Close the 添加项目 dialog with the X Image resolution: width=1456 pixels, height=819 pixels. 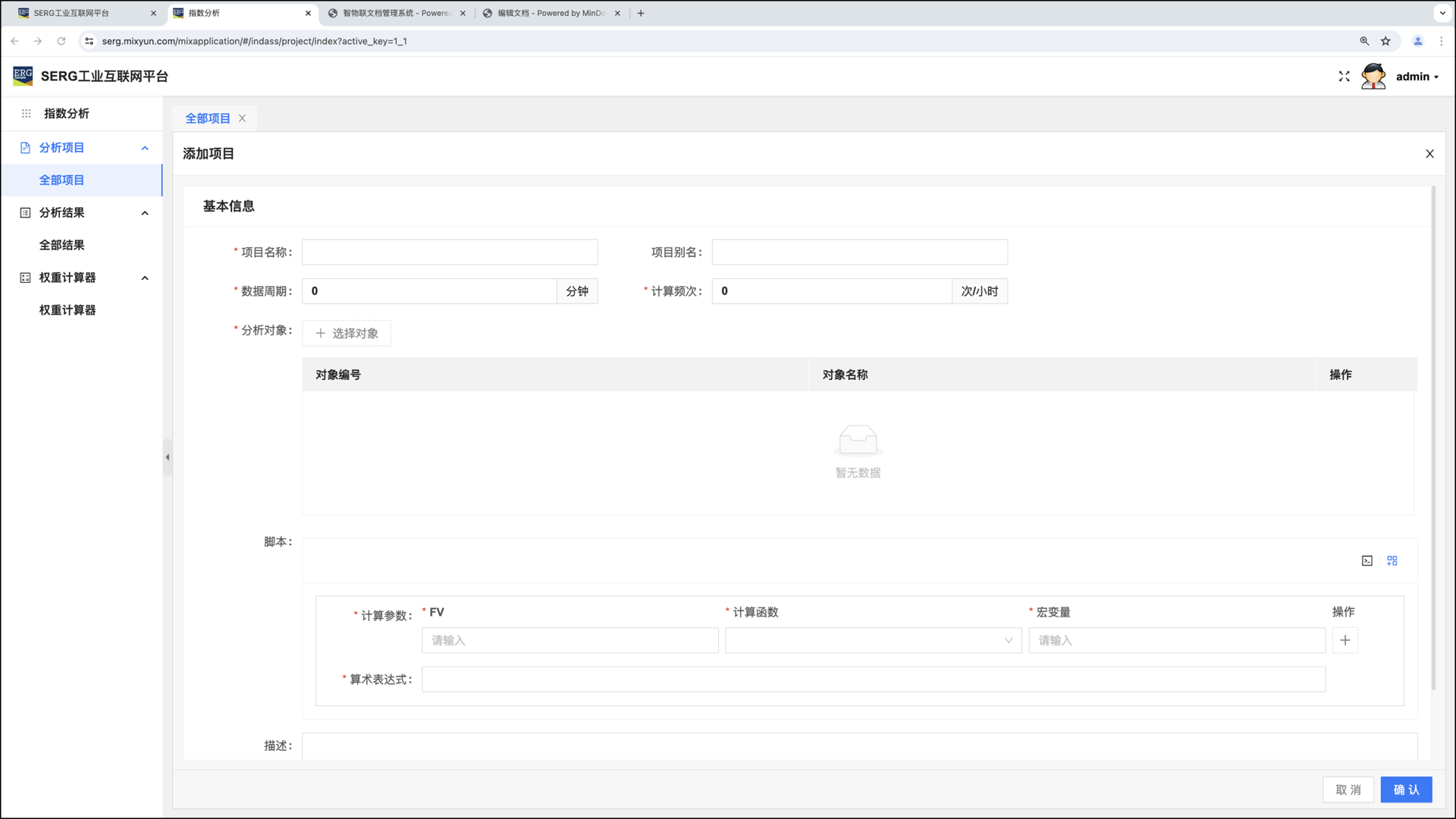1429,154
